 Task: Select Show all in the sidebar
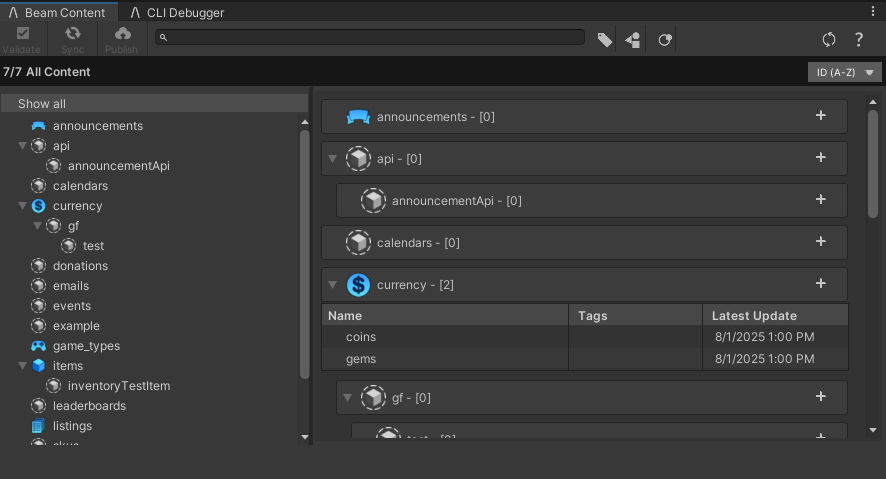point(42,104)
